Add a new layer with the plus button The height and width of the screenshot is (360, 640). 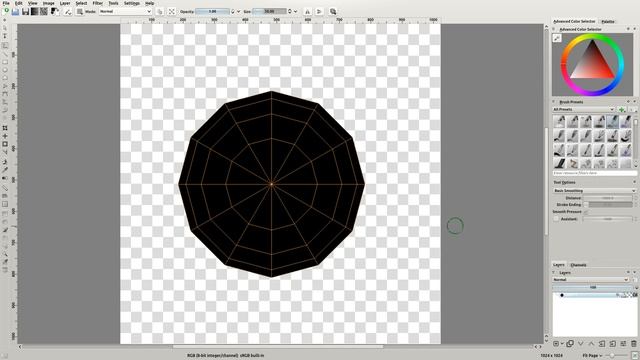click(556, 344)
